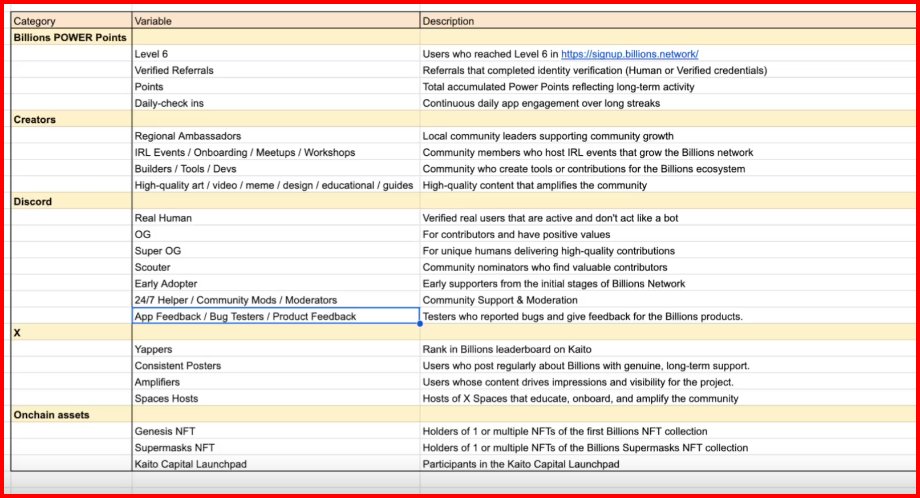Select the 'Genesis NFT' cell
This screenshot has width=920, height=498.
tap(276, 431)
